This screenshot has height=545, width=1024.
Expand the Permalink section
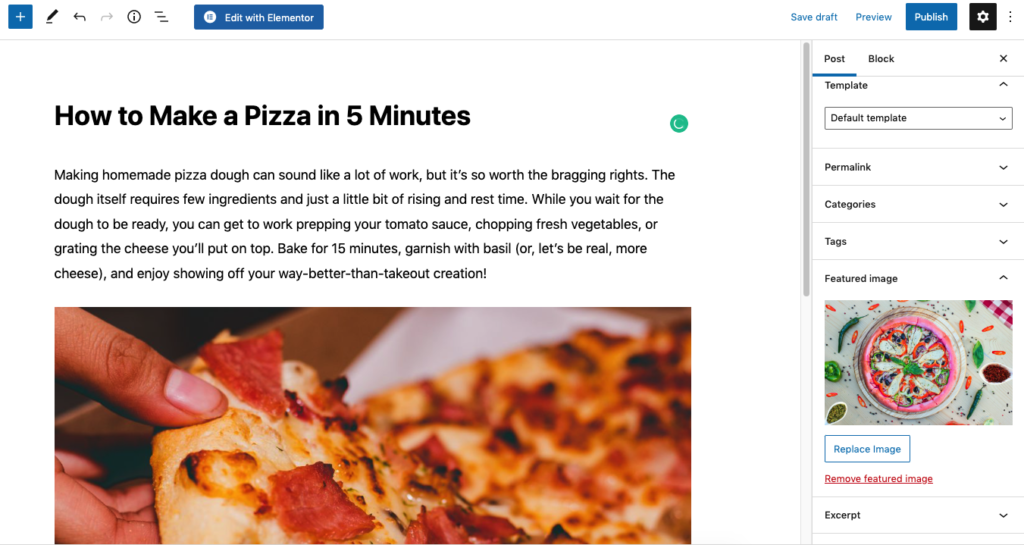click(918, 167)
